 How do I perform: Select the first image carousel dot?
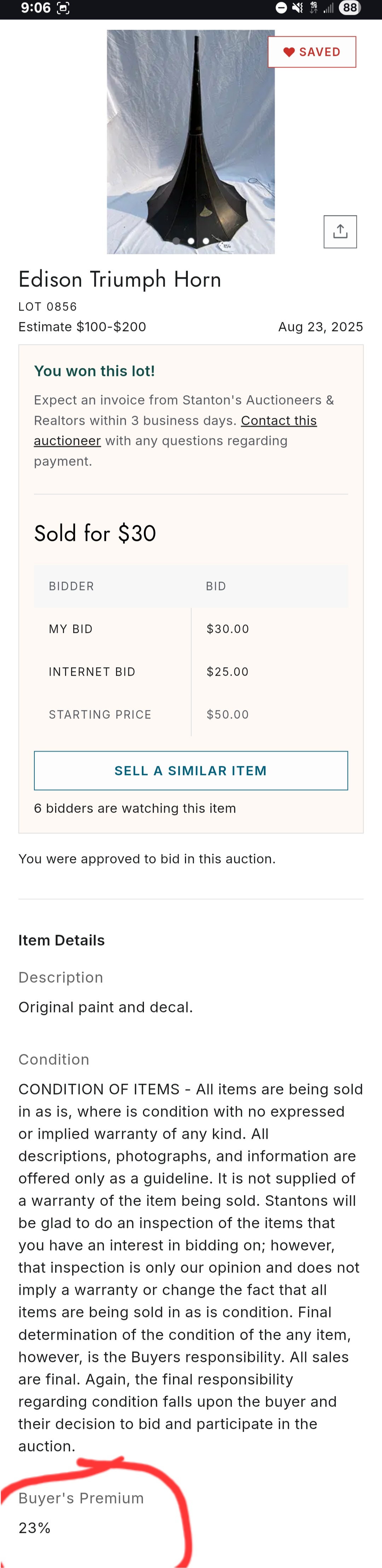(x=176, y=241)
